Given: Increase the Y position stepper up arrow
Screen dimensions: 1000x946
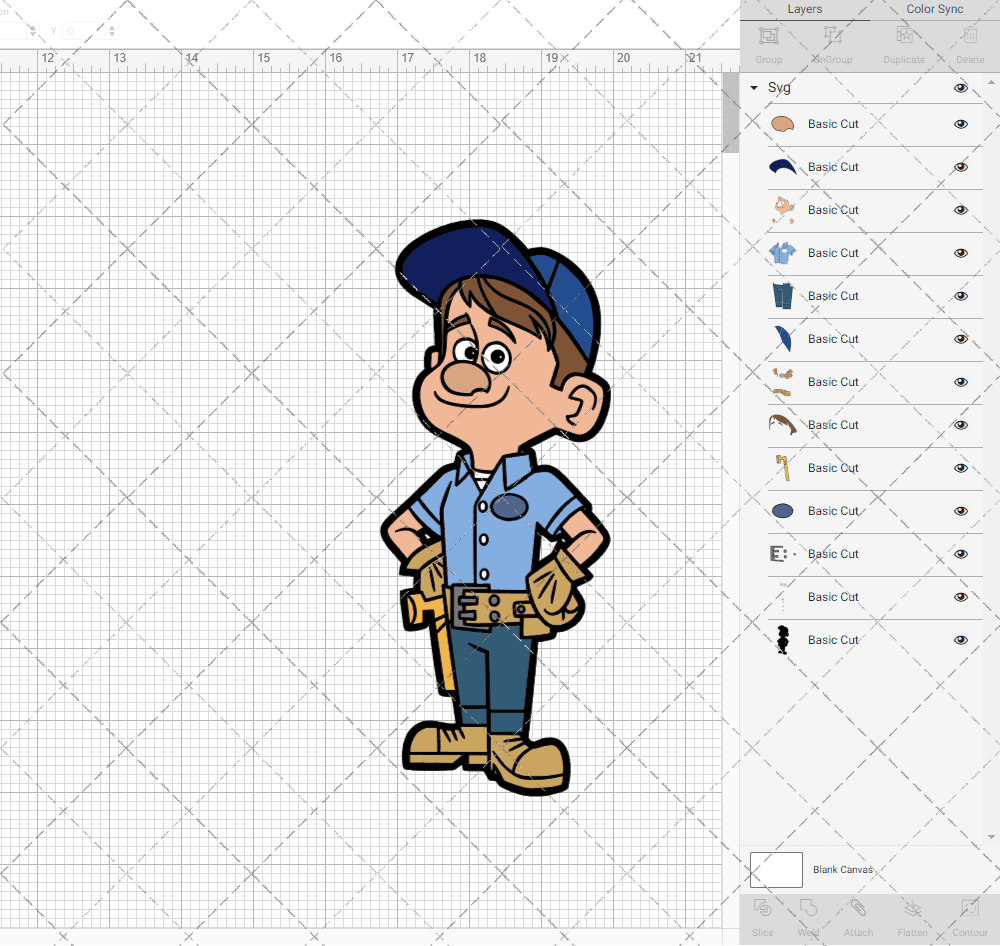Looking at the screenshot, I should coord(112,27).
